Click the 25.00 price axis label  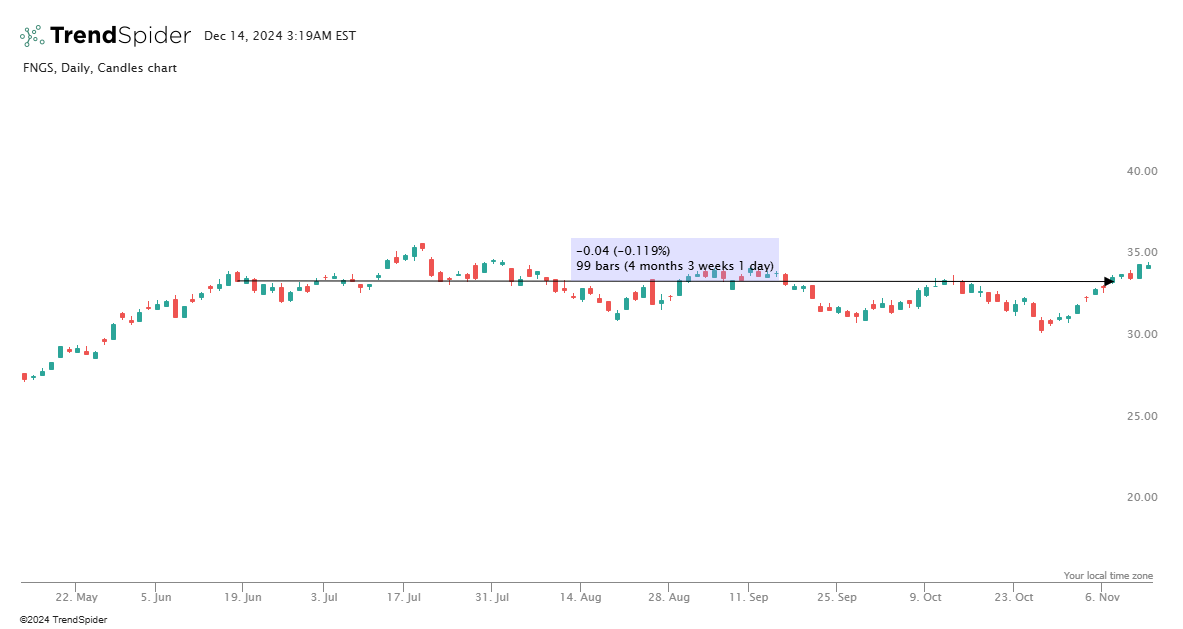click(x=1142, y=416)
